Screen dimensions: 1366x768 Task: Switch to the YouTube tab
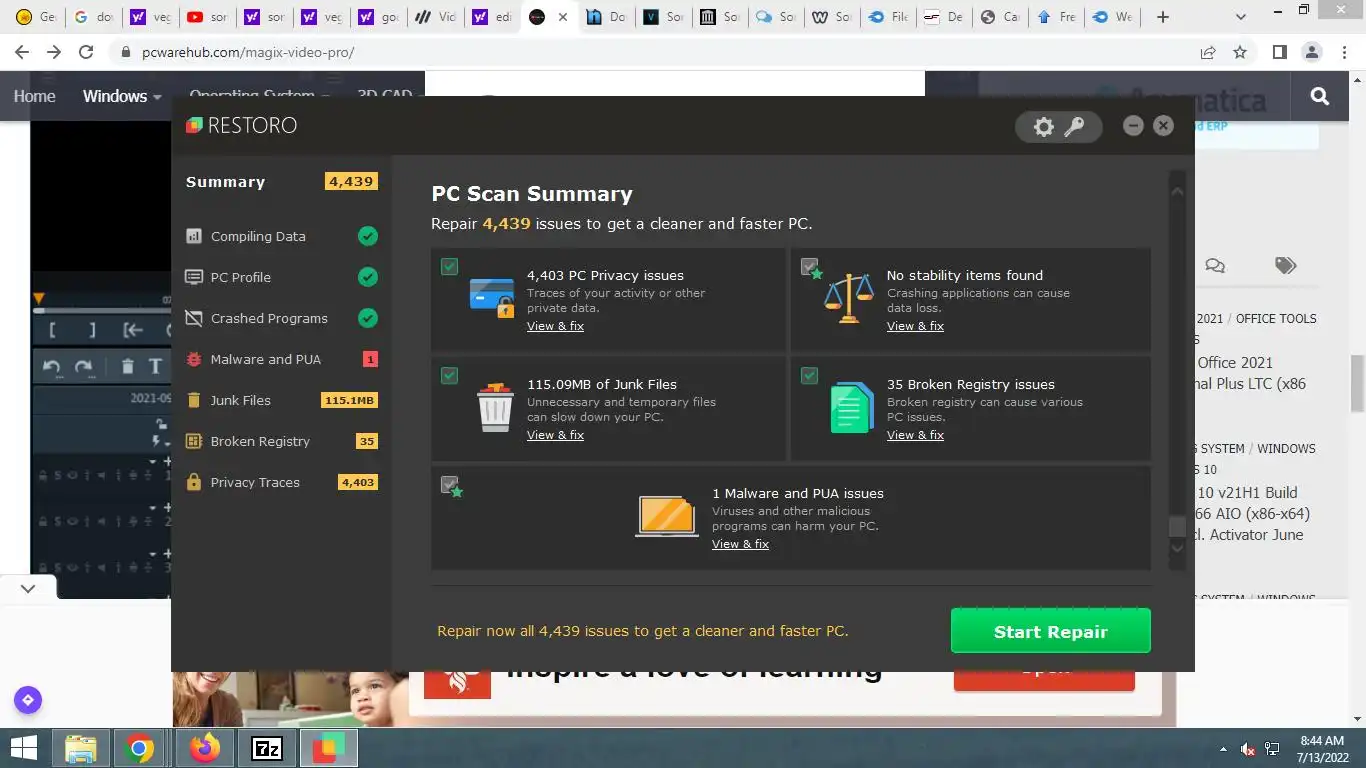click(x=207, y=17)
